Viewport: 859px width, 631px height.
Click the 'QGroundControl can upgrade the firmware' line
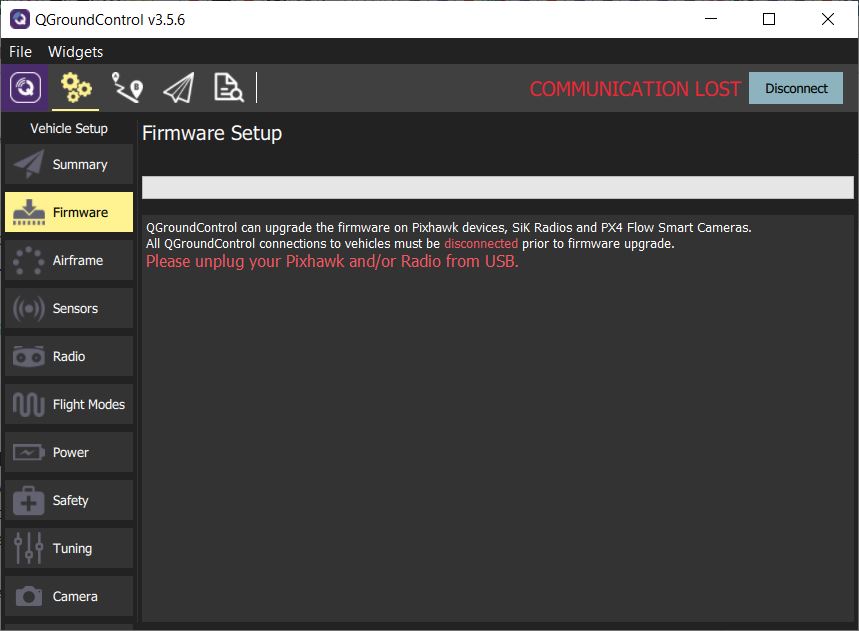(449, 227)
